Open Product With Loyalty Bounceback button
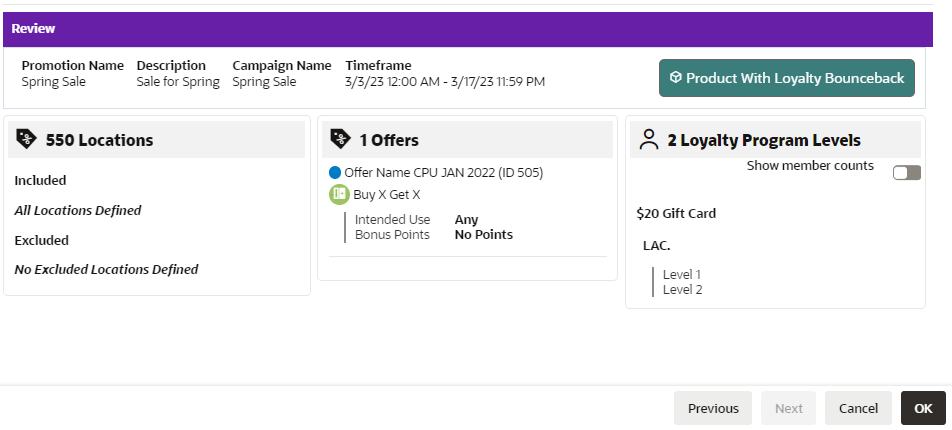 point(787,78)
